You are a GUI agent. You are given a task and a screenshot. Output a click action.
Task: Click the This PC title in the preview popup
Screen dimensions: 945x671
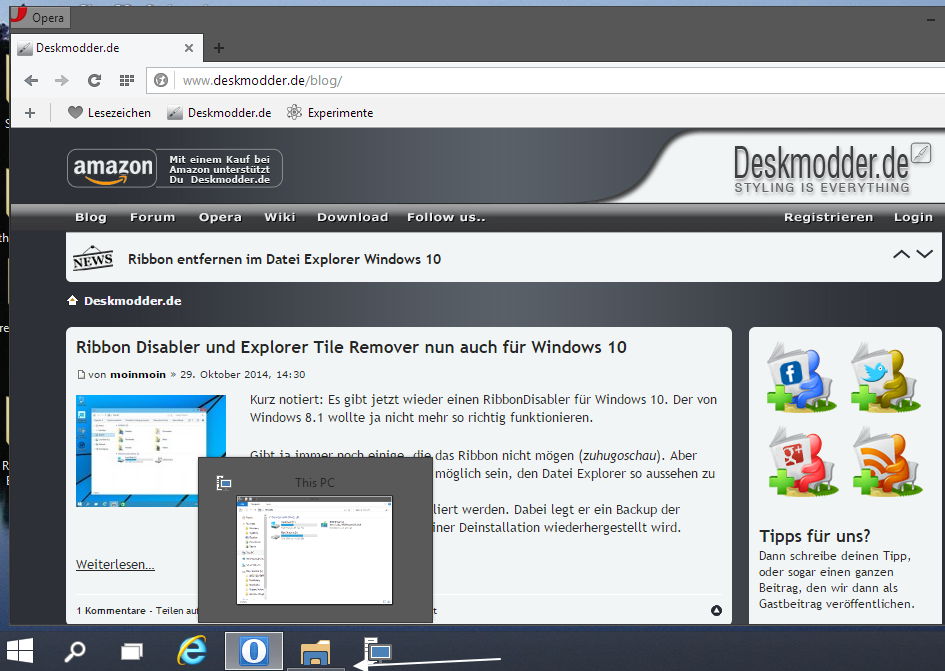315,482
